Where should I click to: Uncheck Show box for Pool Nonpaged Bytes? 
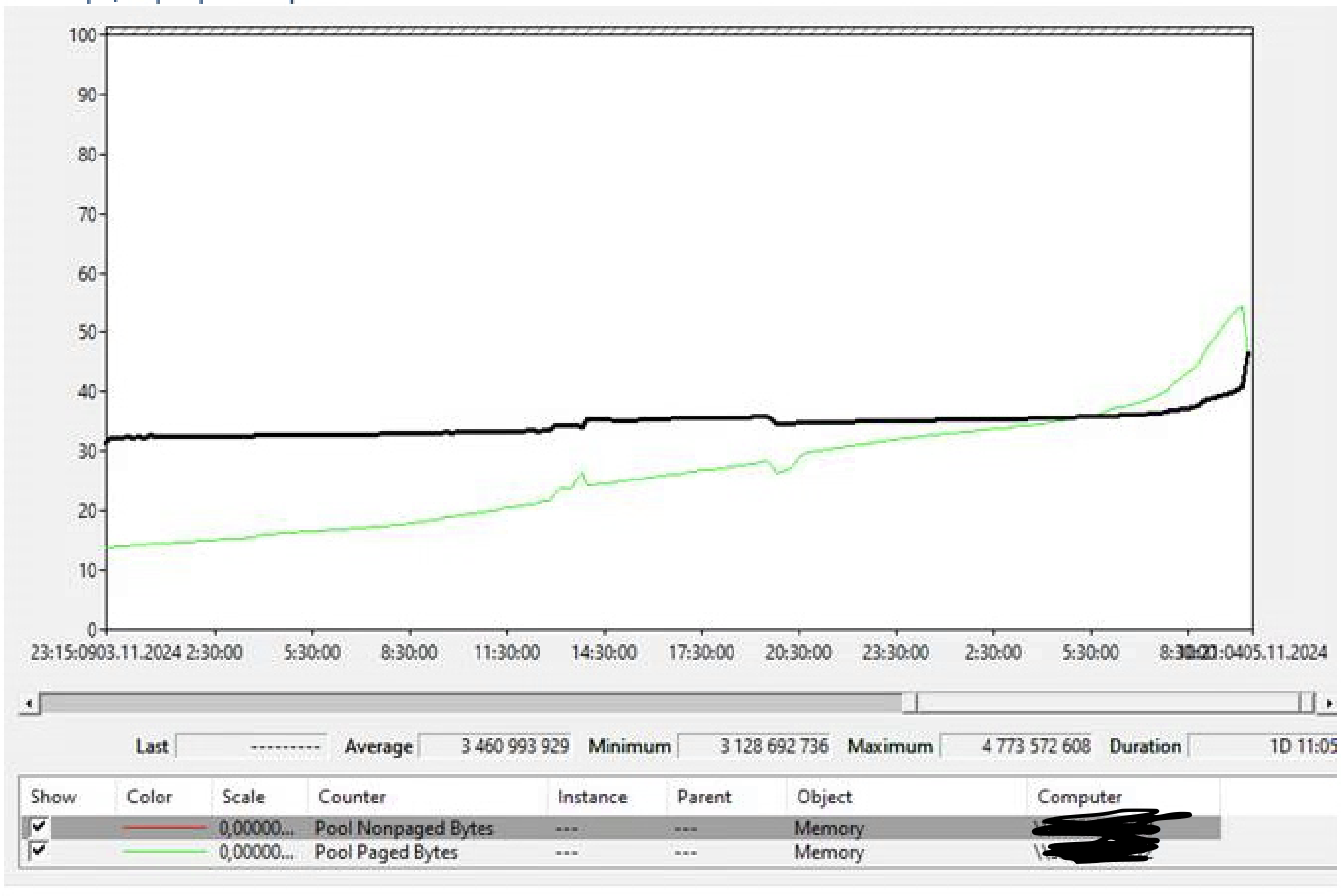[x=39, y=828]
